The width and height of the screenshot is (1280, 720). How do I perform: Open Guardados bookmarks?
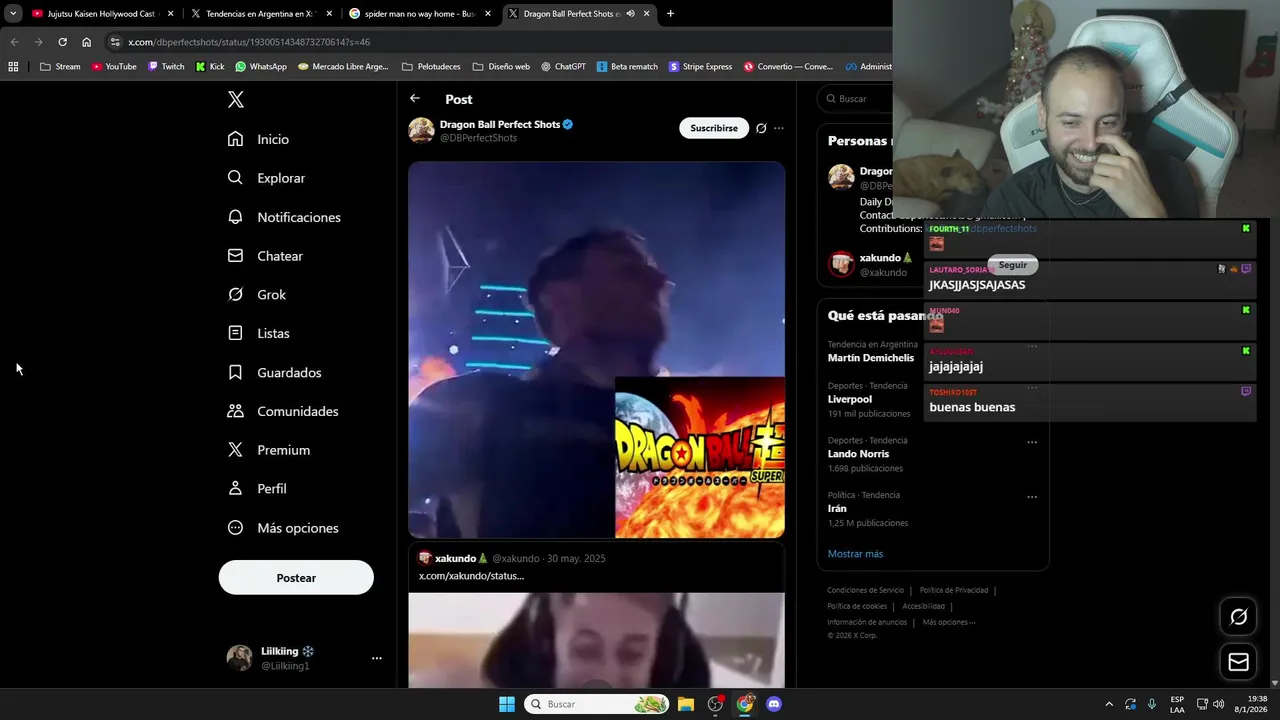tap(275, 372)
